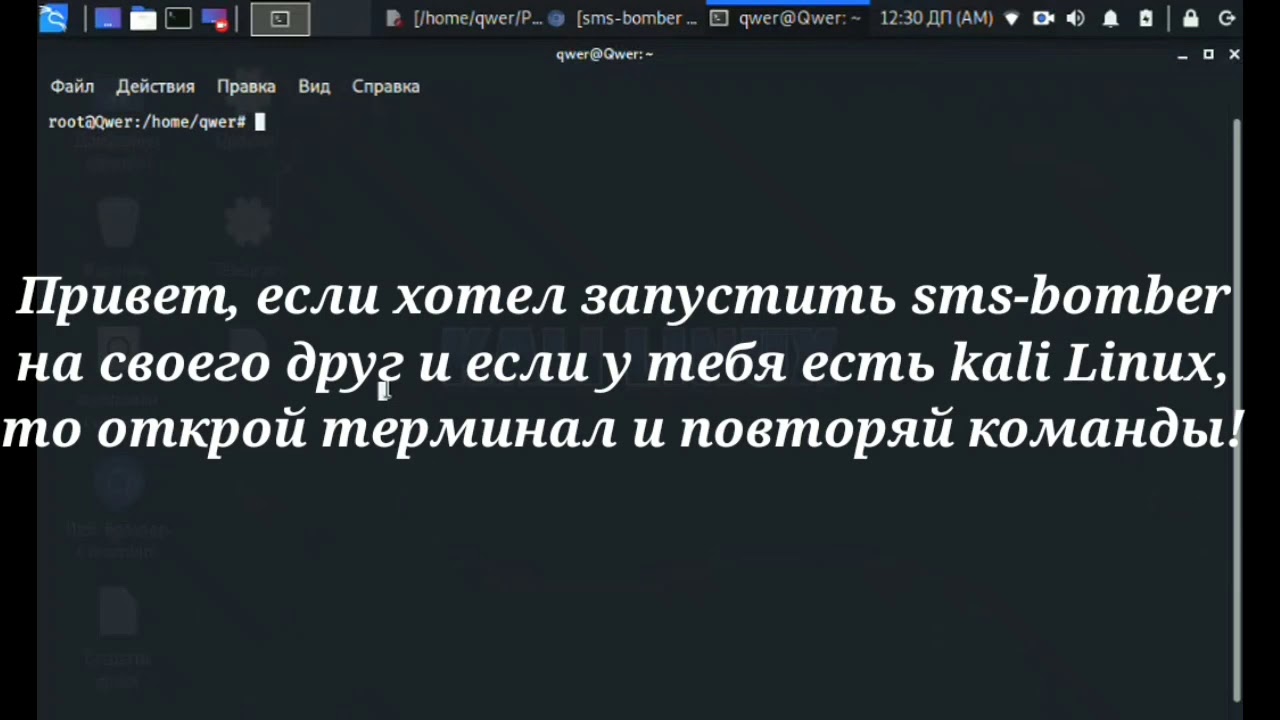1280x720 pixels.
Task: Open the Действия menu
Action: pos(155,86)
